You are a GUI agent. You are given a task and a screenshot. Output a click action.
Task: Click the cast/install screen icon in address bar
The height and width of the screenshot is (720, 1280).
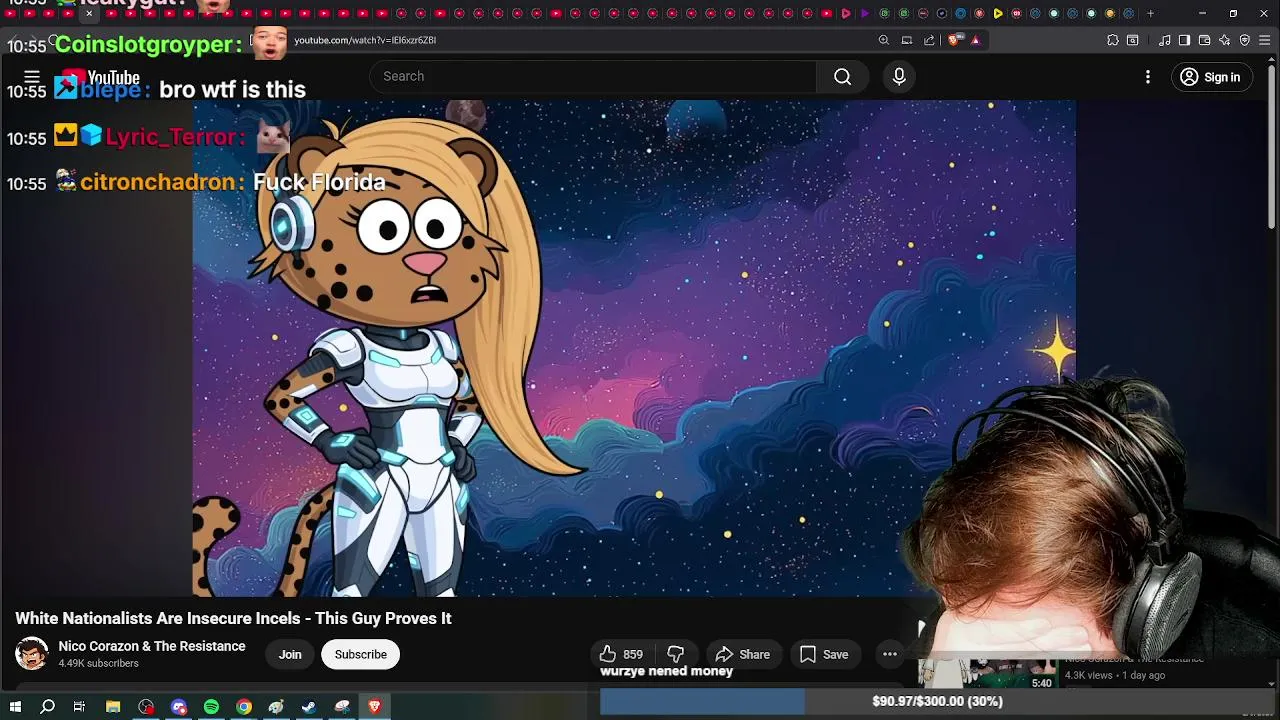[907, 40]
